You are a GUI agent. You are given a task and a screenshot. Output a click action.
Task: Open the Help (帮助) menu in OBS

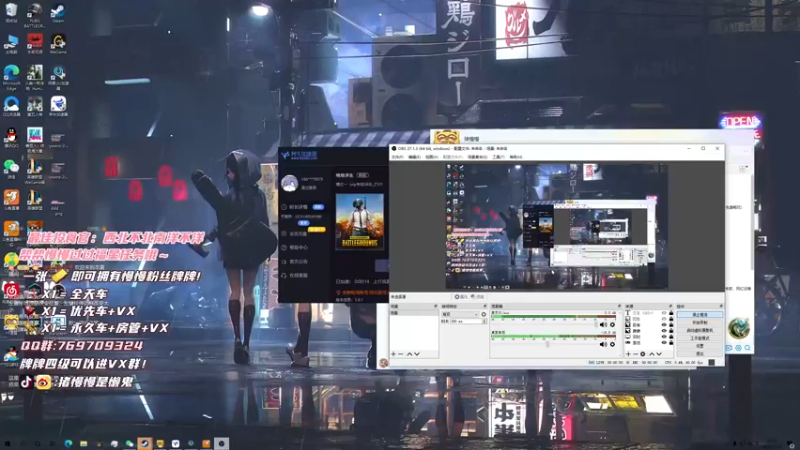click(516, 157)
